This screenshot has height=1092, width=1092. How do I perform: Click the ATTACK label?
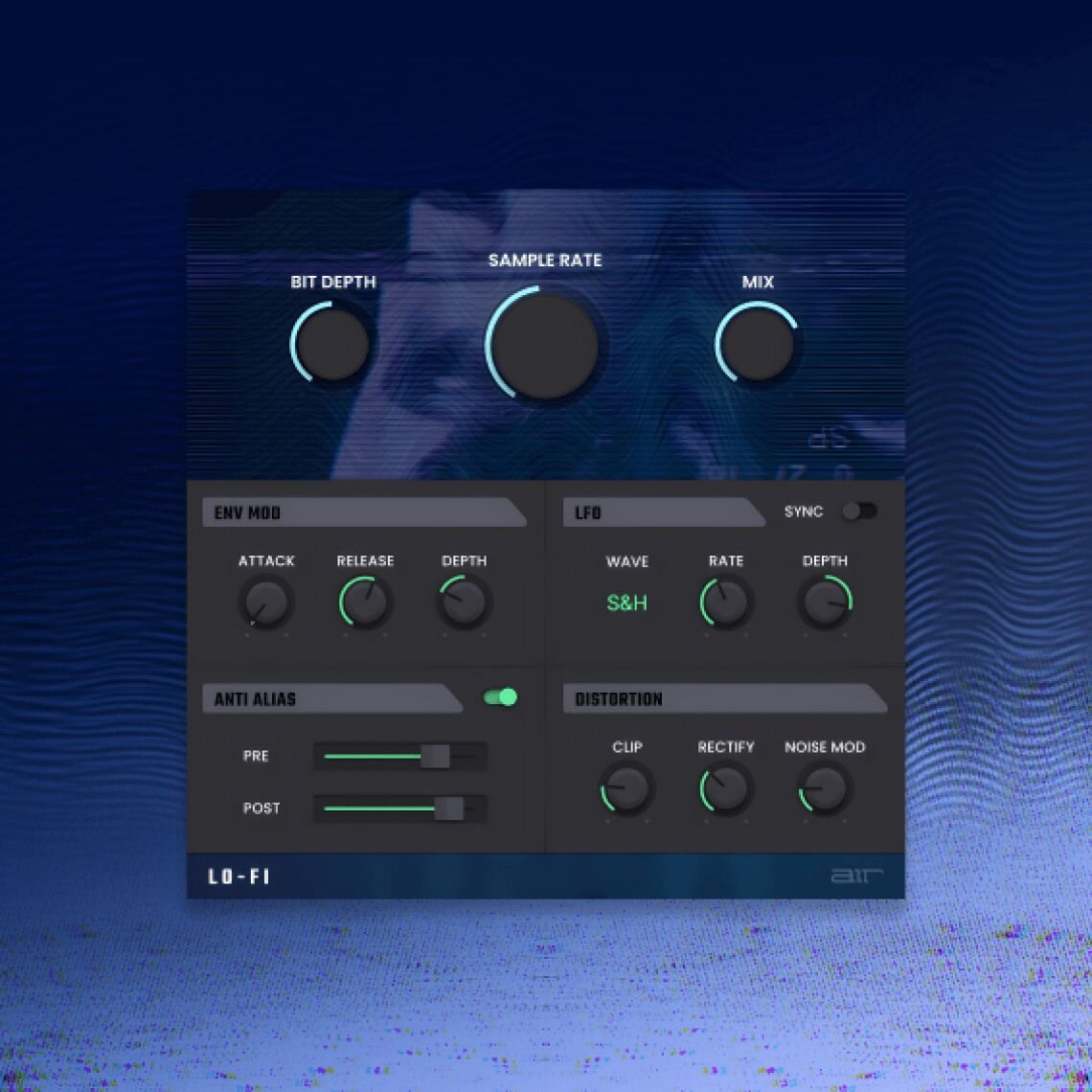pyautogui.click(x=266, y=561)
